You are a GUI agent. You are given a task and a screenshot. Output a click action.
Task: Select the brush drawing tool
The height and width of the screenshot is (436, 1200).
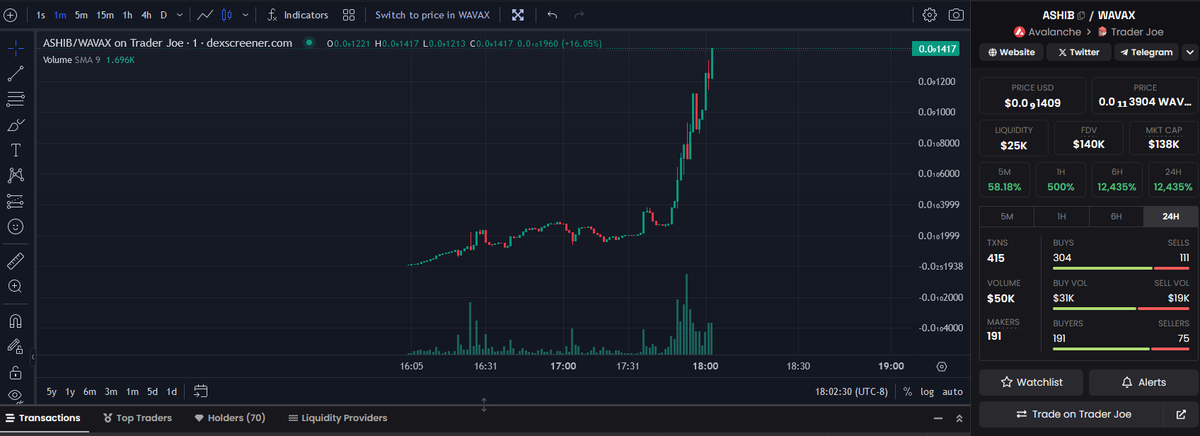coord(15,124)
